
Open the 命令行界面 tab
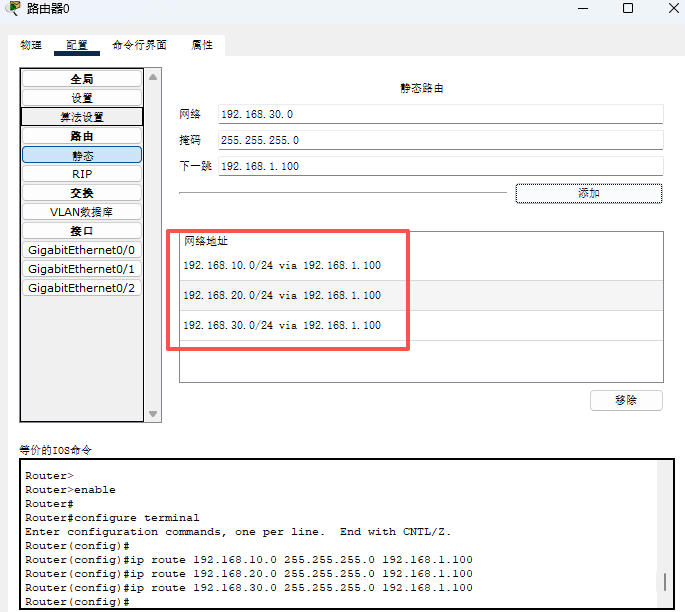pos(139,45)
